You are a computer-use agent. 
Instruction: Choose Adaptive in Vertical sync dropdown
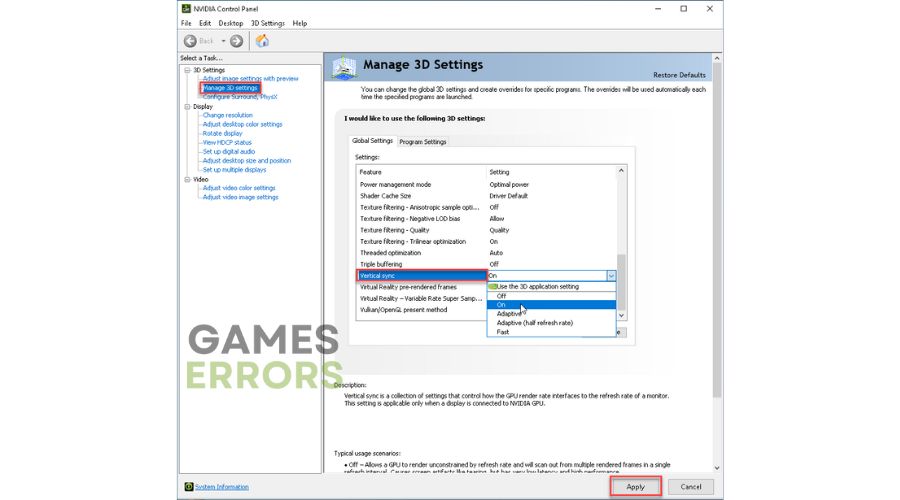tap(551, 314)
